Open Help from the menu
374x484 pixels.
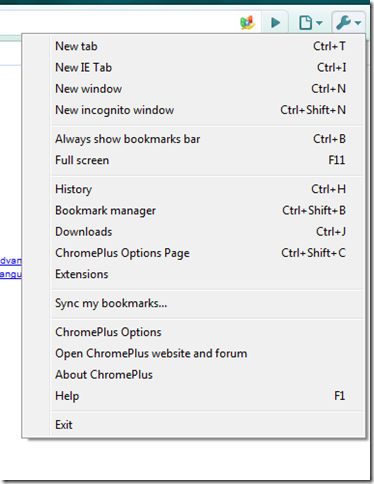(x=207, y=396)
